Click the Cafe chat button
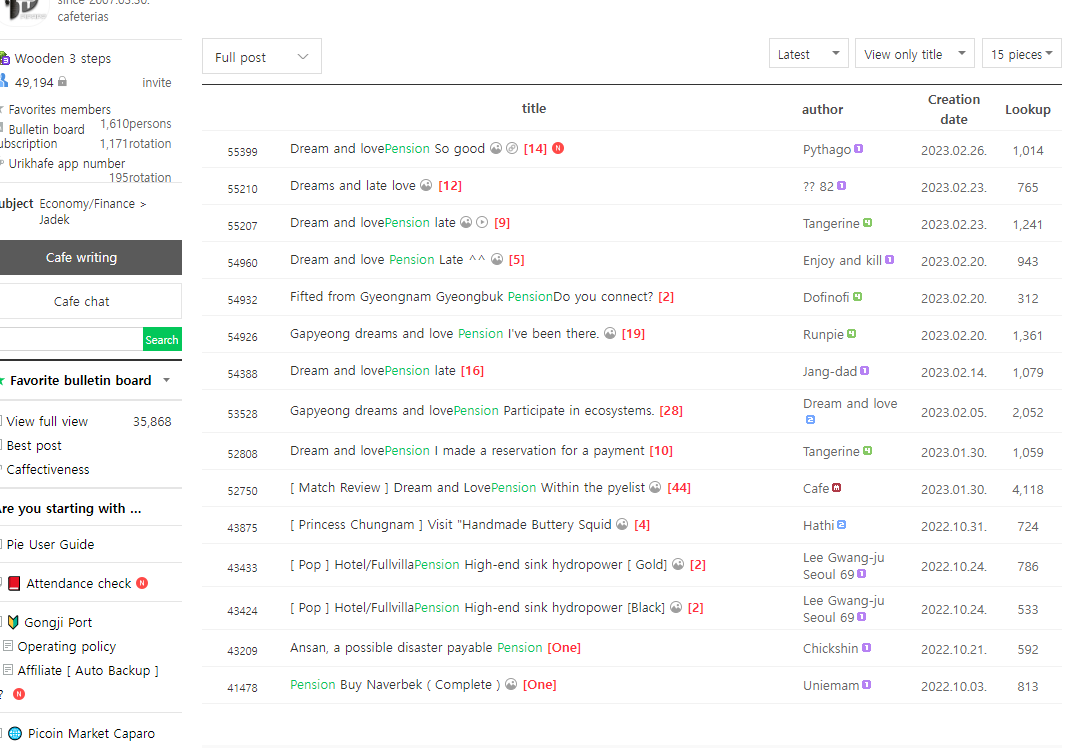 pos(88,301)
